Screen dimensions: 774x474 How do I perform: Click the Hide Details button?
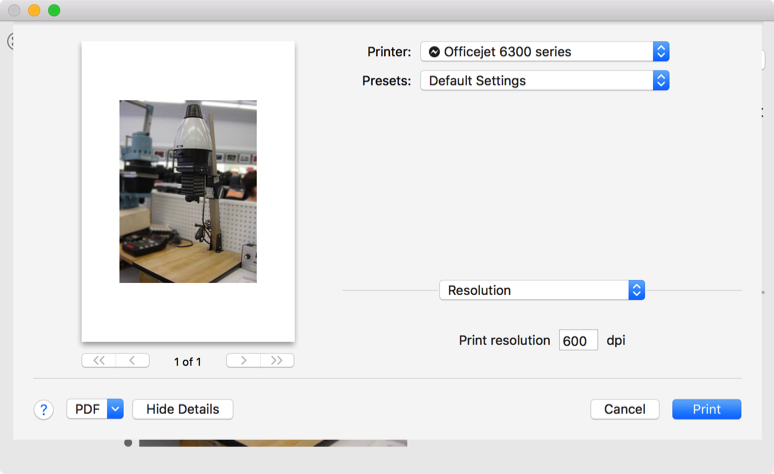point(183,409)
